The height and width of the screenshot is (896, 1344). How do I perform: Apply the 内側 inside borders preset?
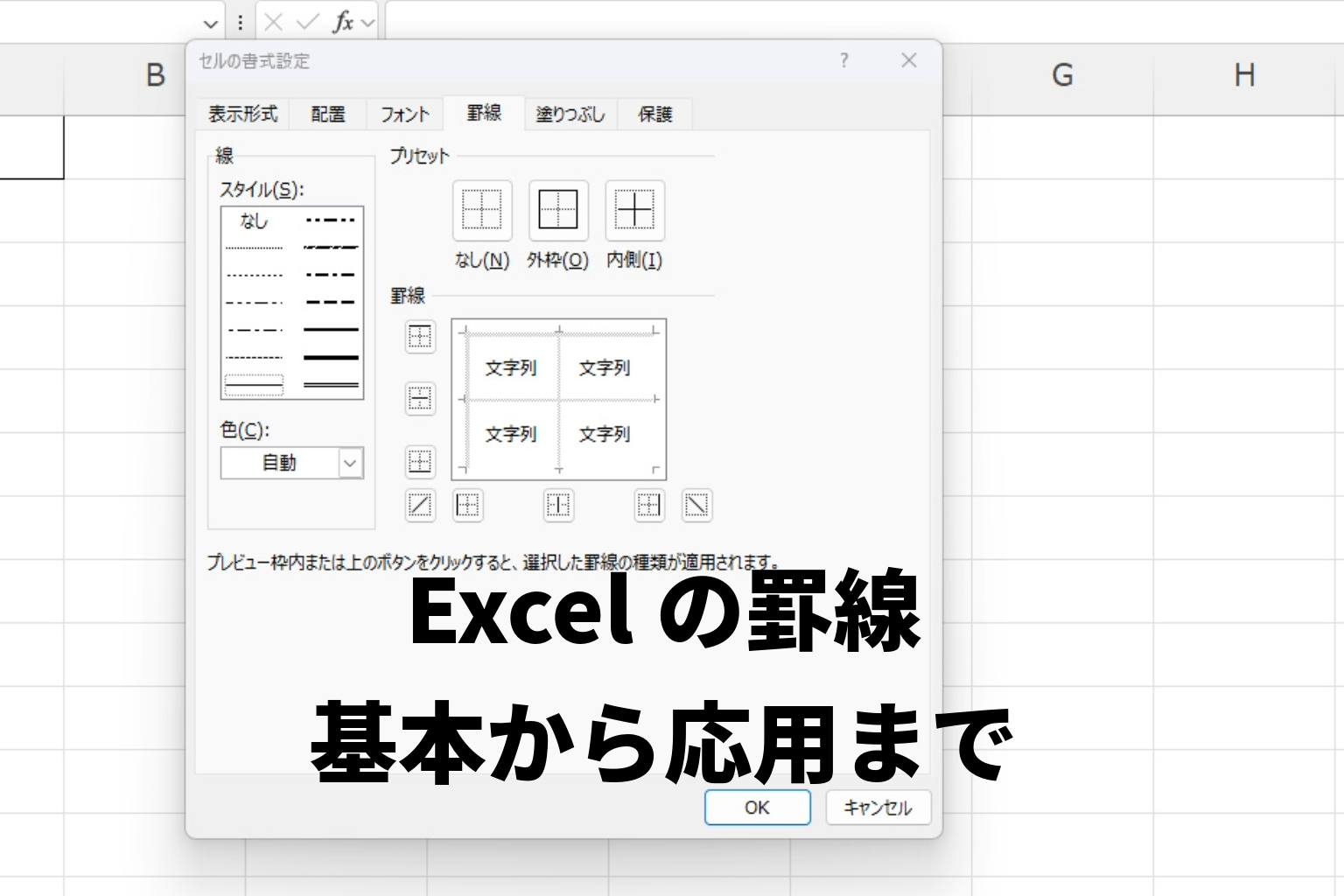coord(634,211)
